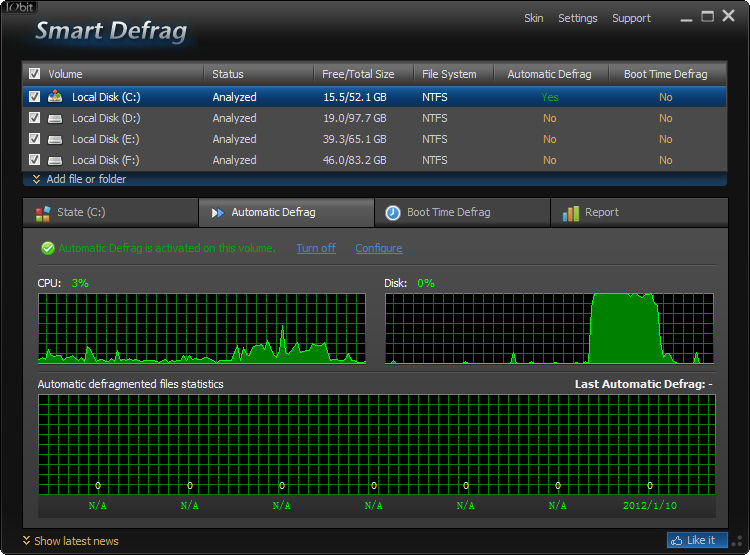Click the Automatic Defrag fast-forward icon

pos(218,212)
